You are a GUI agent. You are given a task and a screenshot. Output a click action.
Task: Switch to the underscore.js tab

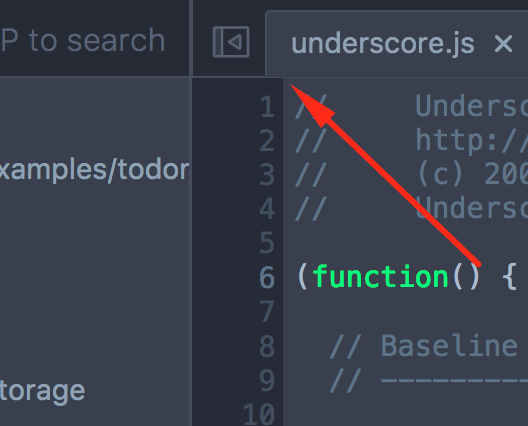pyautogui.click(x=383, y=44)
